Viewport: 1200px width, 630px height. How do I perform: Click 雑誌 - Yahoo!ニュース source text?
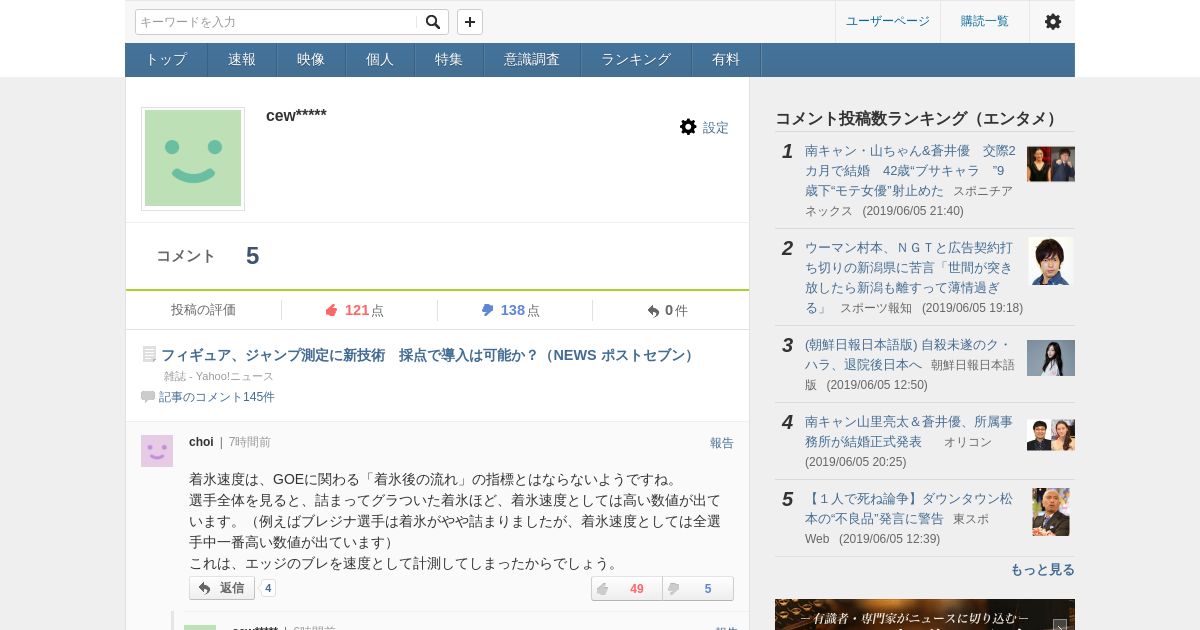(219, 376)
